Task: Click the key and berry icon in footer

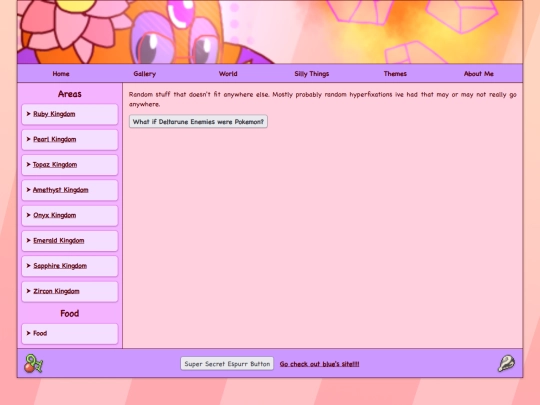Action: point(33,364)
